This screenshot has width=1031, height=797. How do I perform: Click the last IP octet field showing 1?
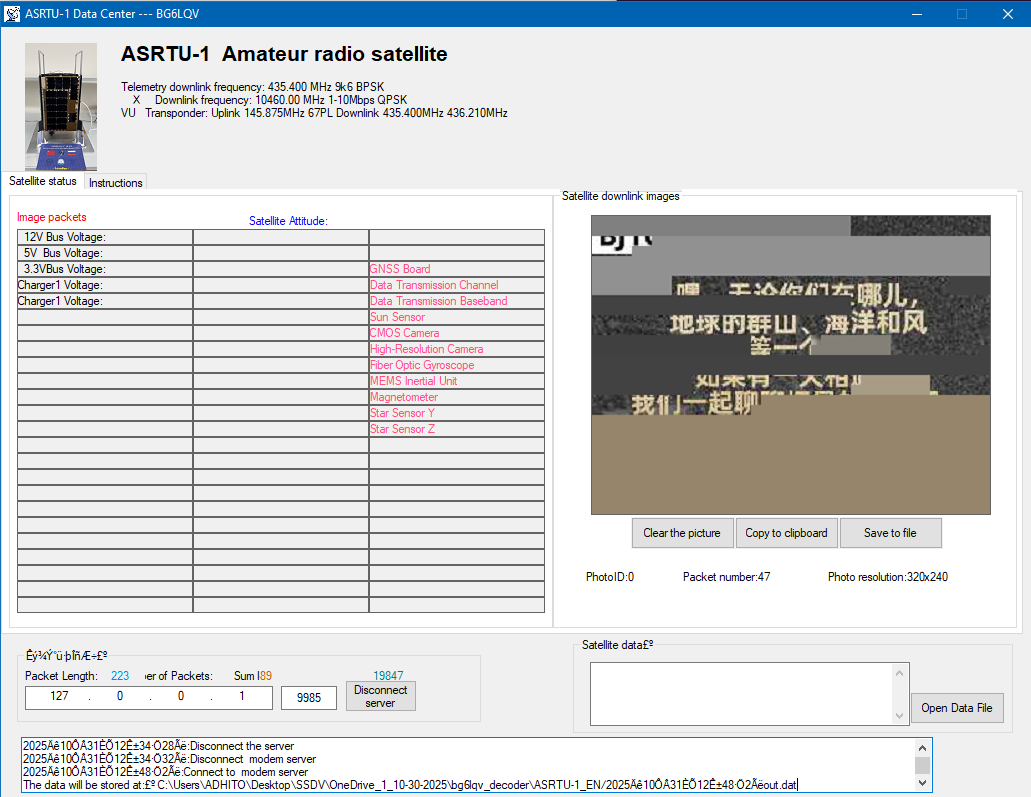(x=240, y=697)
